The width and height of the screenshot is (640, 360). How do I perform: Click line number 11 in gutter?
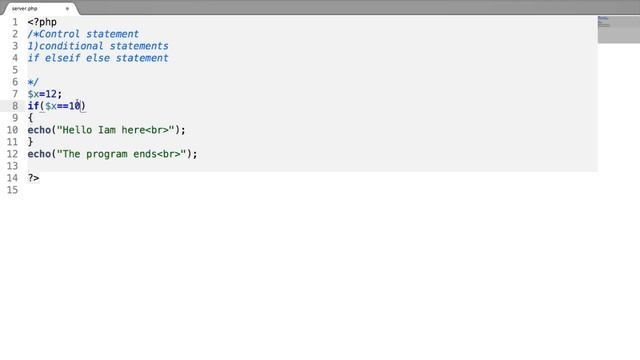tap(12, 142)
